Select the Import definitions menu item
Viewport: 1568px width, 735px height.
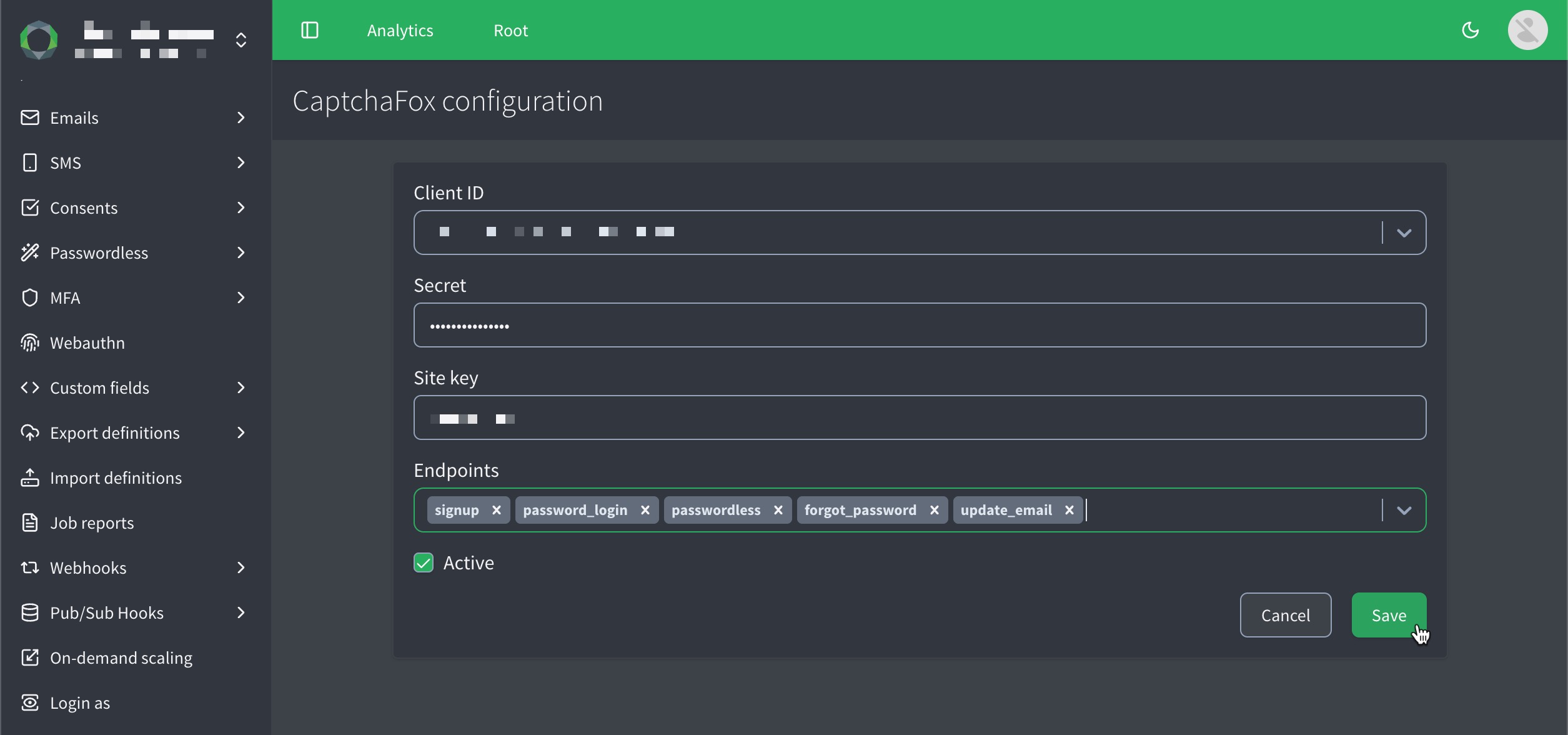(136, 477)
